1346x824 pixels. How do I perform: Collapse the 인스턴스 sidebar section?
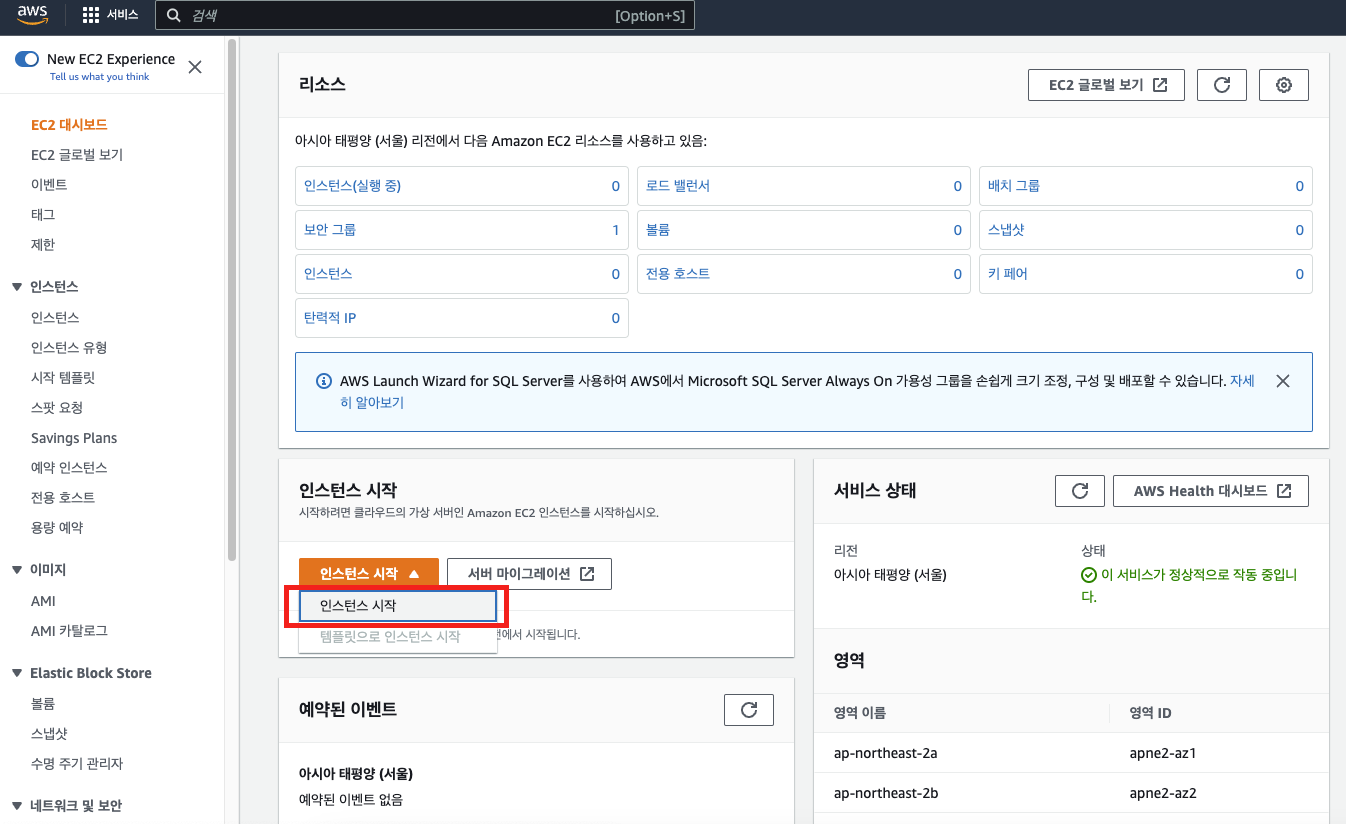click(17, 287)
